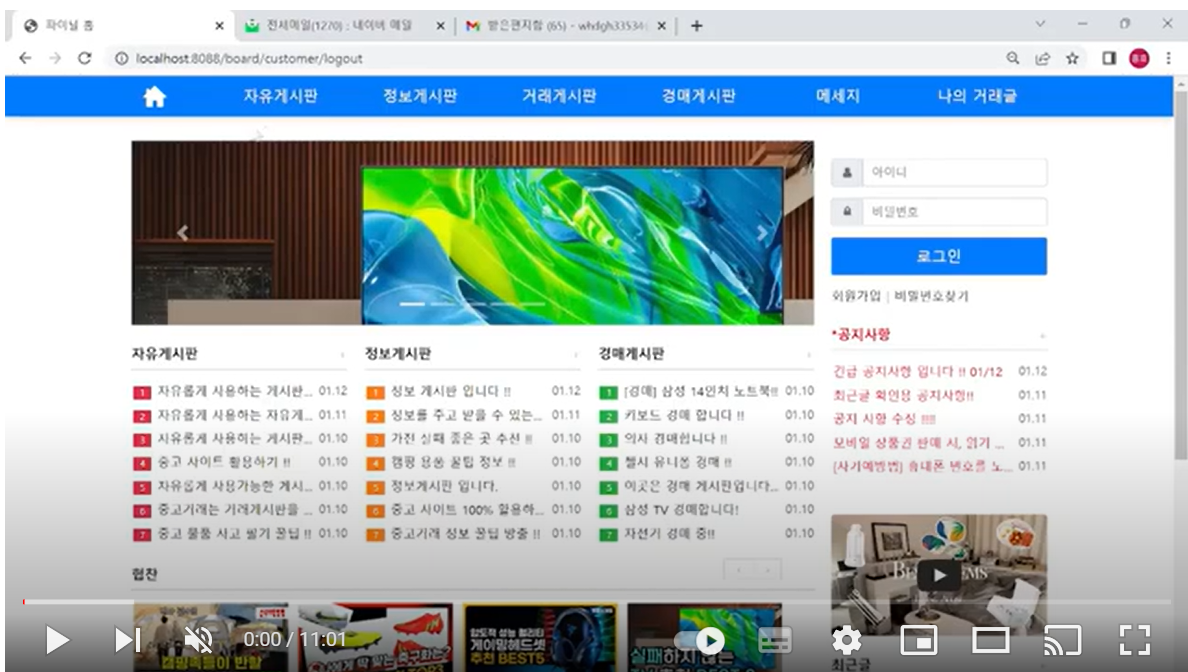Open '중고 사이트 활용하기 !!' post
The height and width of the screenshot is (672, 1188).
(224, 462)
